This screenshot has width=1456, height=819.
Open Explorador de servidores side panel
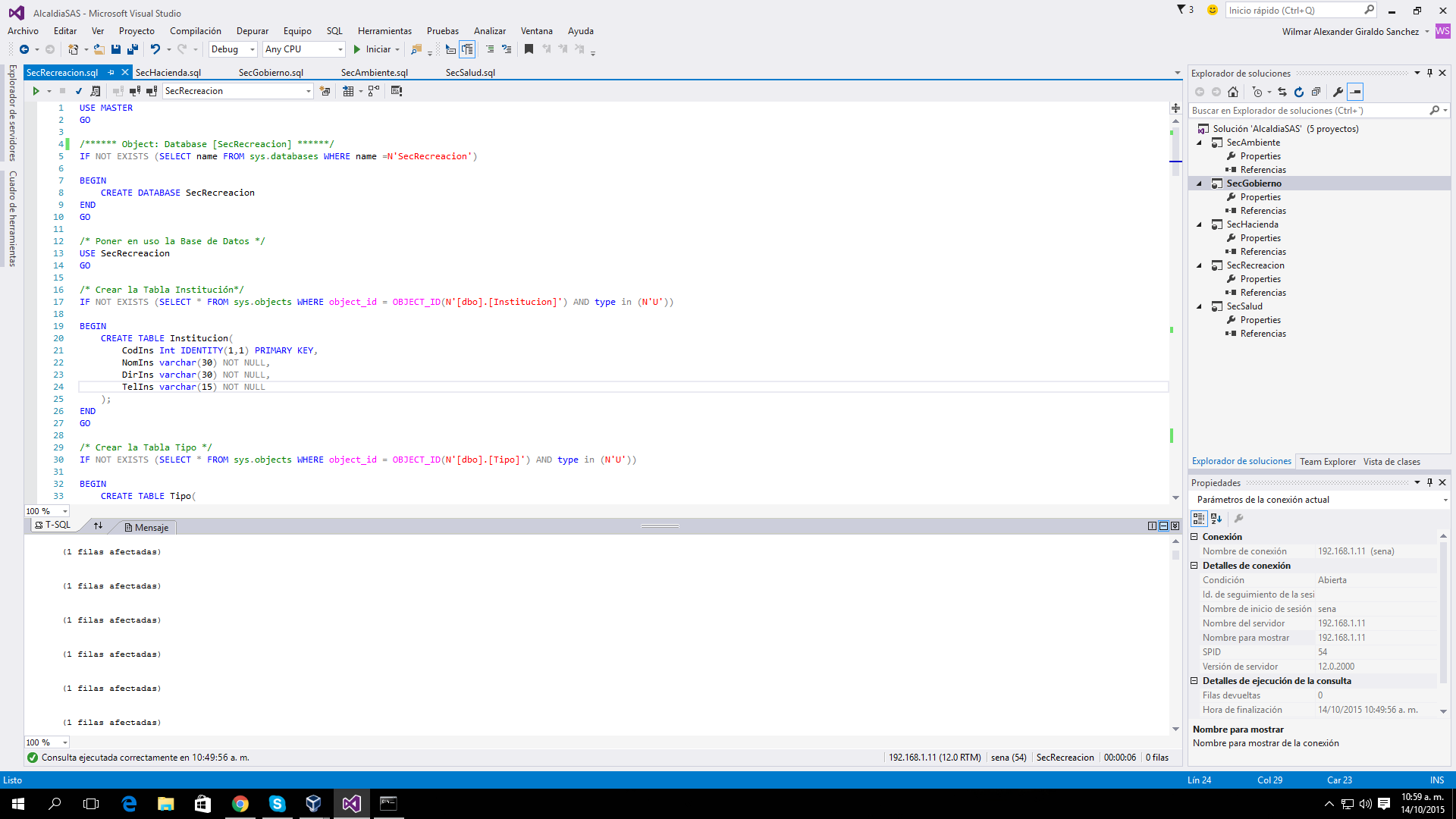[x=12, y=113]
